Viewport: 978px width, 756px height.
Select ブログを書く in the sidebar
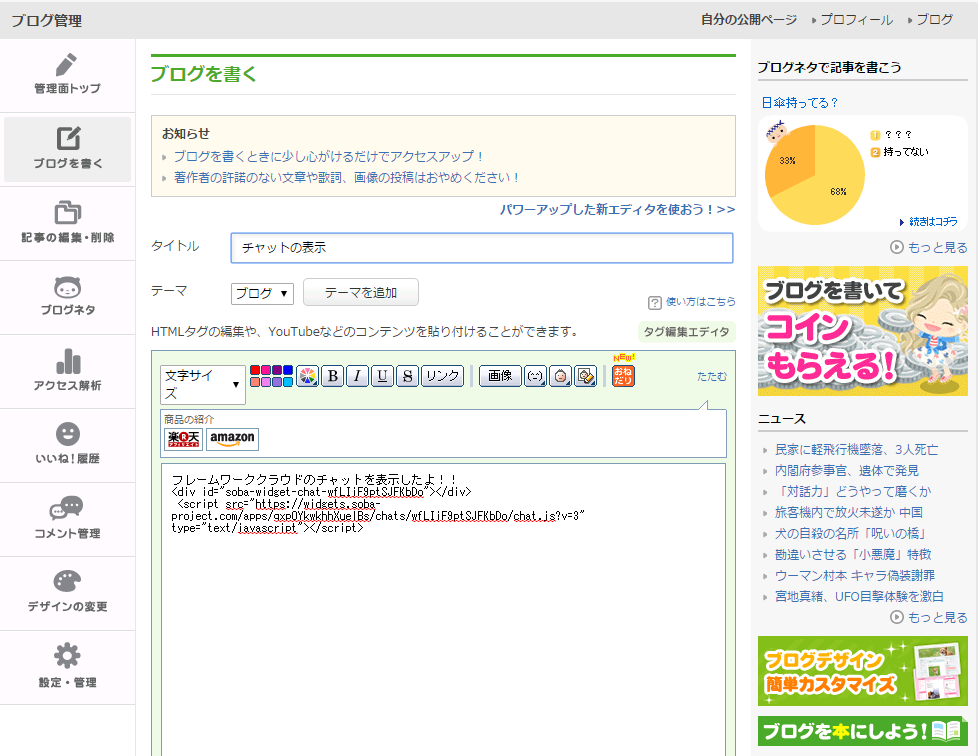click(x=67, y=149)
